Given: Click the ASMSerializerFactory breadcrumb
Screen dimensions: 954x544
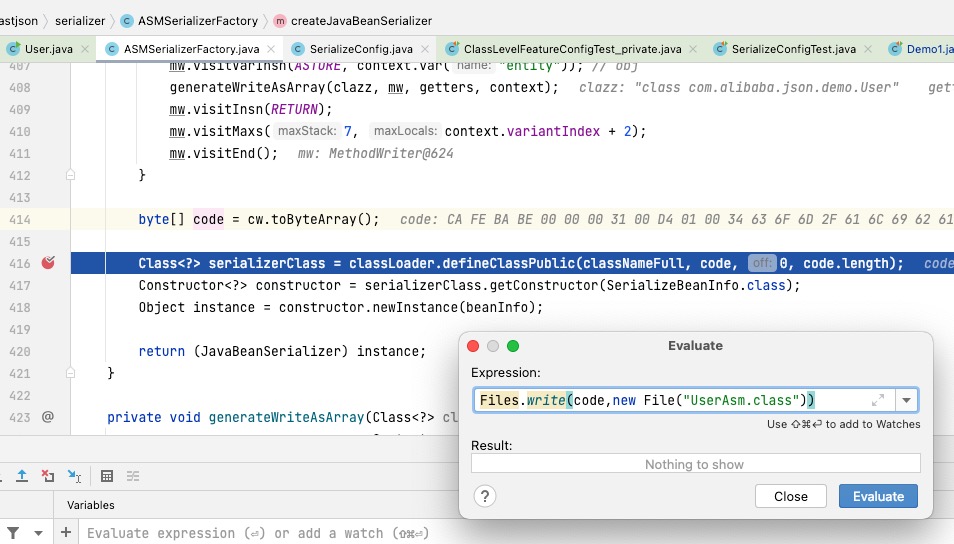Looking at the screenshot, I should pyautogui.click(x=198, y=21).
